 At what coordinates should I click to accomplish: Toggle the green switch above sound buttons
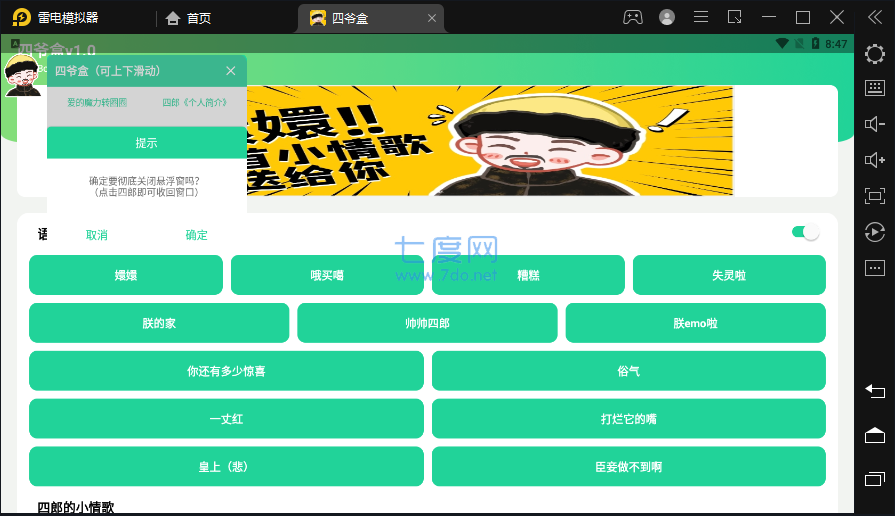click(x=805, y=232)
